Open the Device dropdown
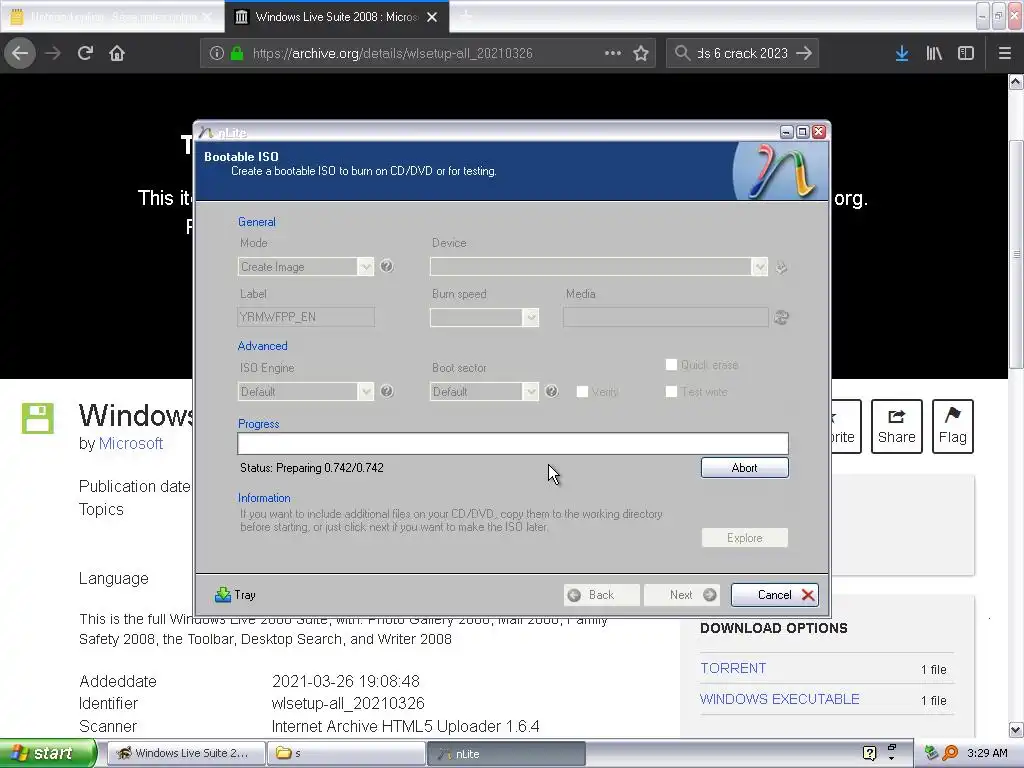 click(598, 266)
